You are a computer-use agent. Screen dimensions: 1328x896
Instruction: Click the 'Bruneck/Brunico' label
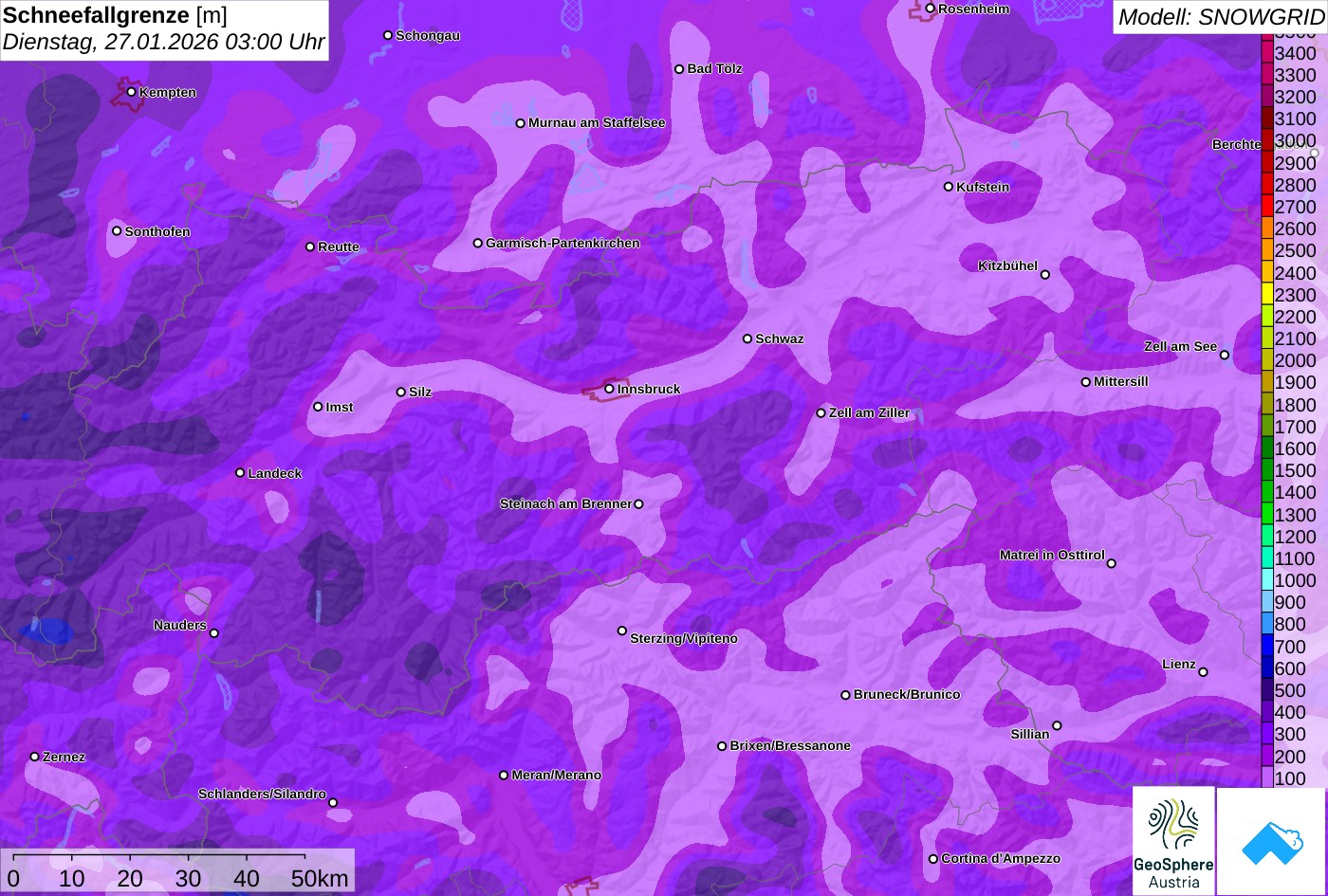(x=907, y=695)
